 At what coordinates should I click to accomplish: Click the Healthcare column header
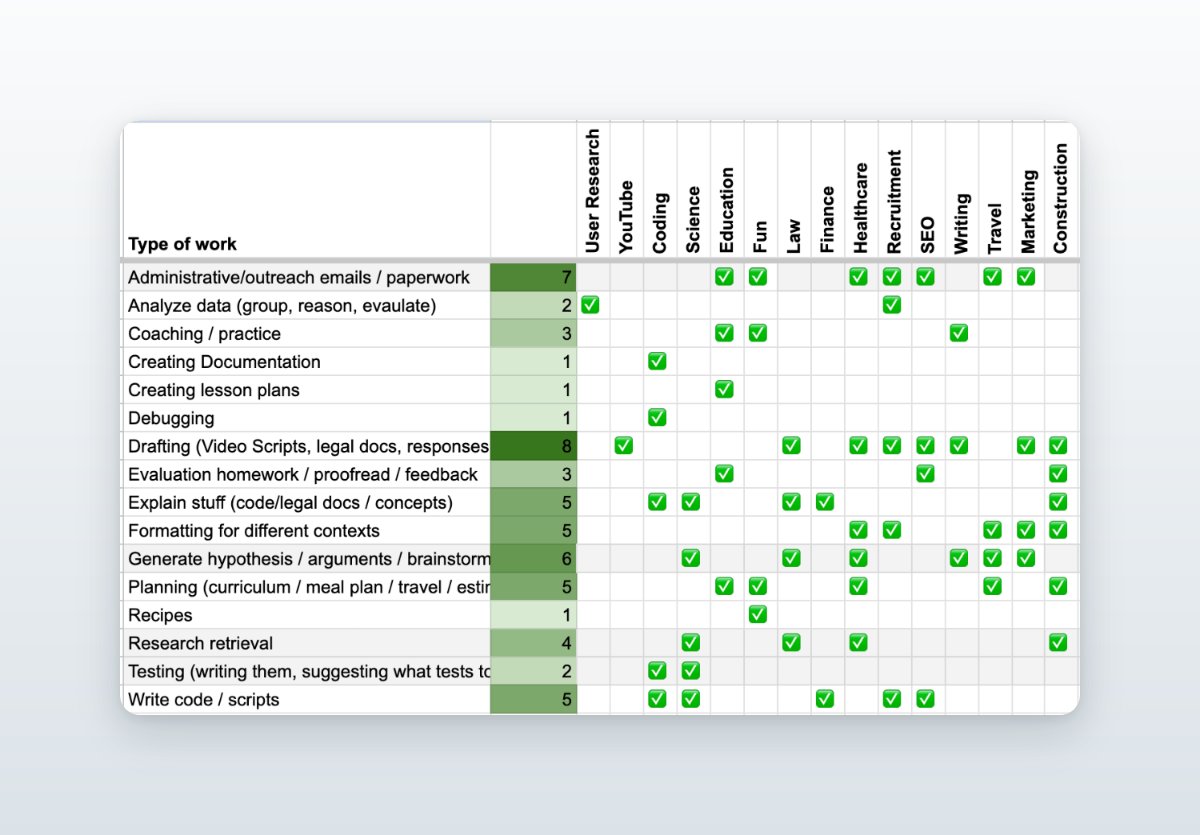(x=860, y=207)
